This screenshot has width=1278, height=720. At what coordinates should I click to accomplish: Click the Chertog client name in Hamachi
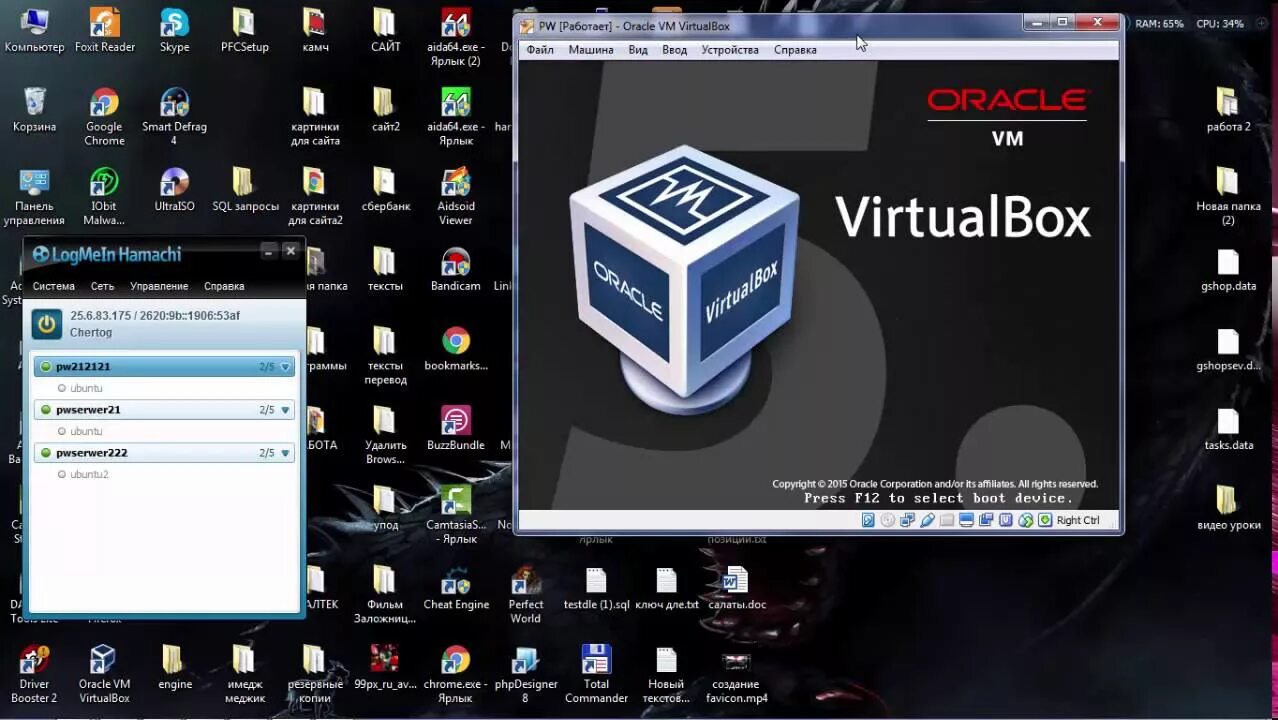point(91,332)
